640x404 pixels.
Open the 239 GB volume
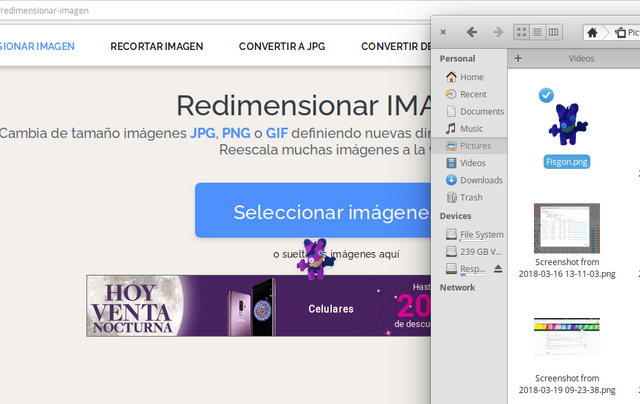click(469, 252)
